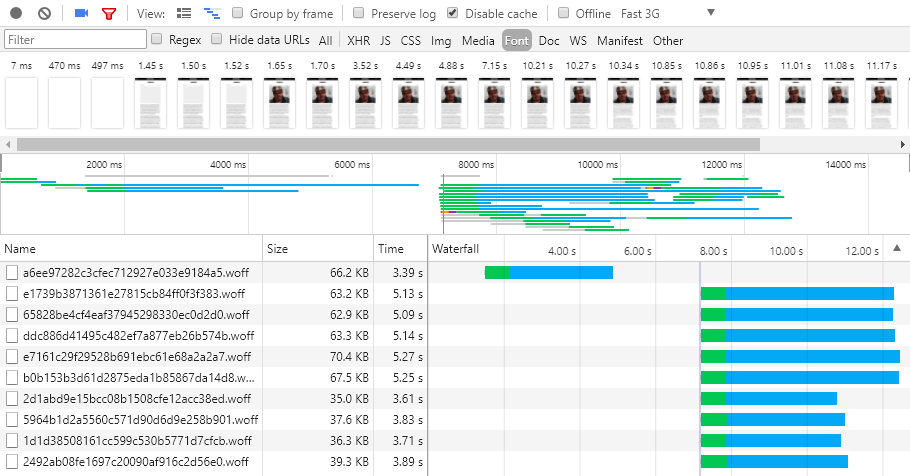The height and width of the screenshot is (476, 910).
Task: Enable Regex filter checkbox
Action: click(157, 39)
